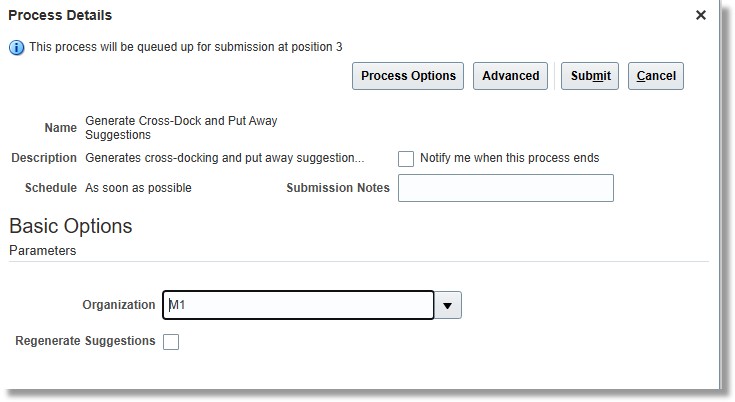Click the As soon as possible schedule text

[138, 188]
